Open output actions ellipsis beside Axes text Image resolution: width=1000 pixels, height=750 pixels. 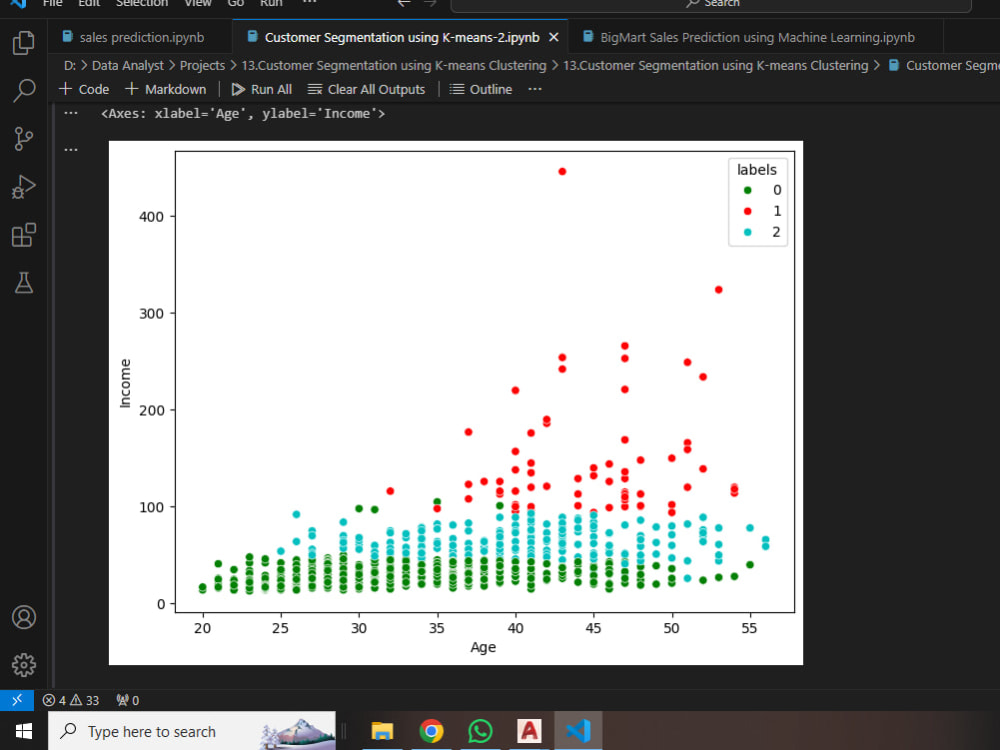click(x=71, y=114)
